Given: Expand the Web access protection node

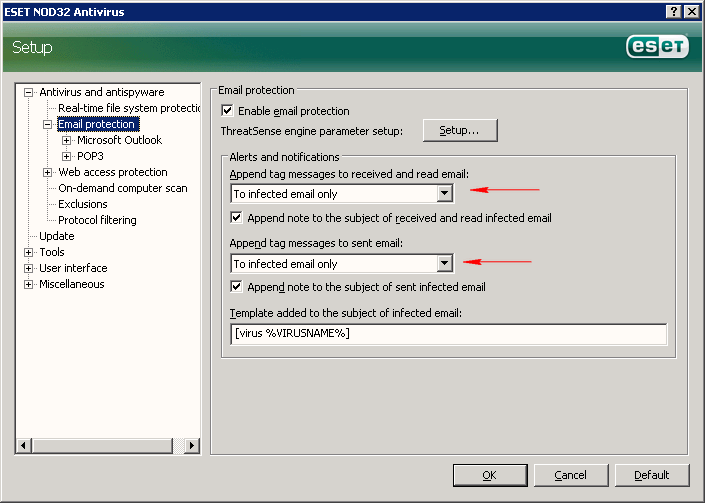Looking at the screenshot, I should 48,172.
